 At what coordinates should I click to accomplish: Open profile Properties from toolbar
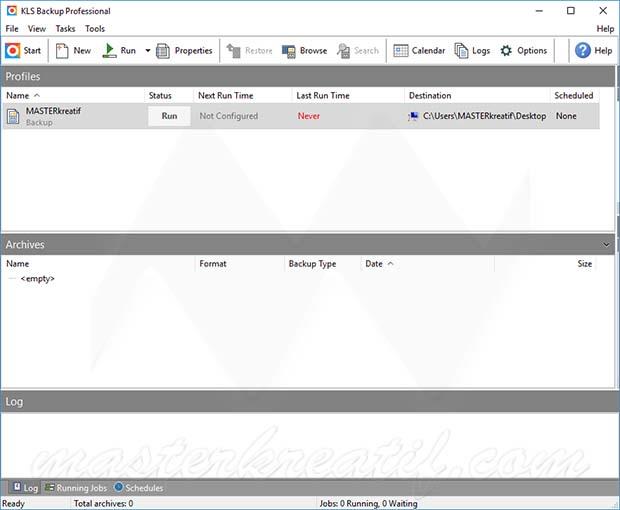184,51
